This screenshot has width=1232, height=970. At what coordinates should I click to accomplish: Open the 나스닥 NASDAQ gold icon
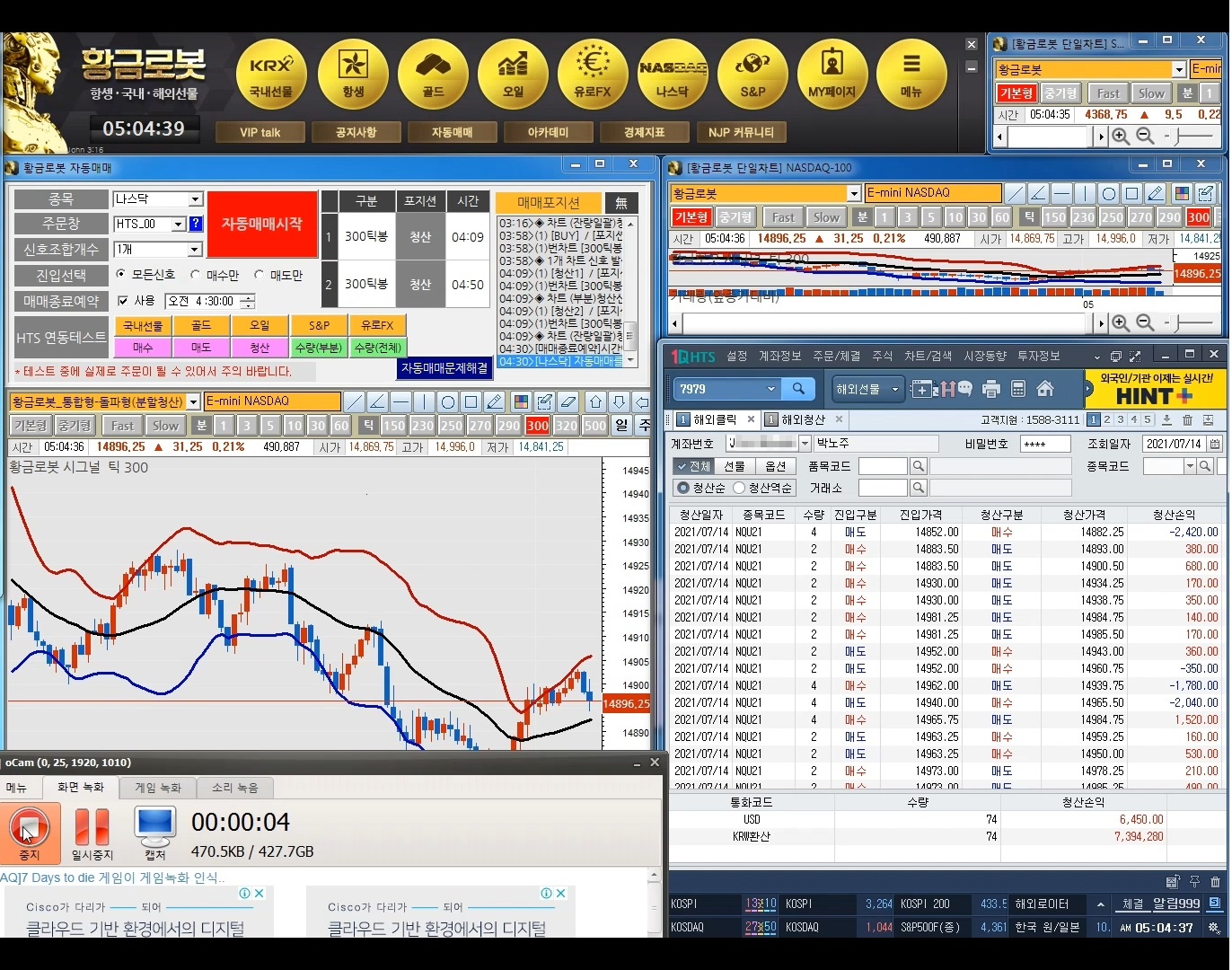(x=673, y=75)
